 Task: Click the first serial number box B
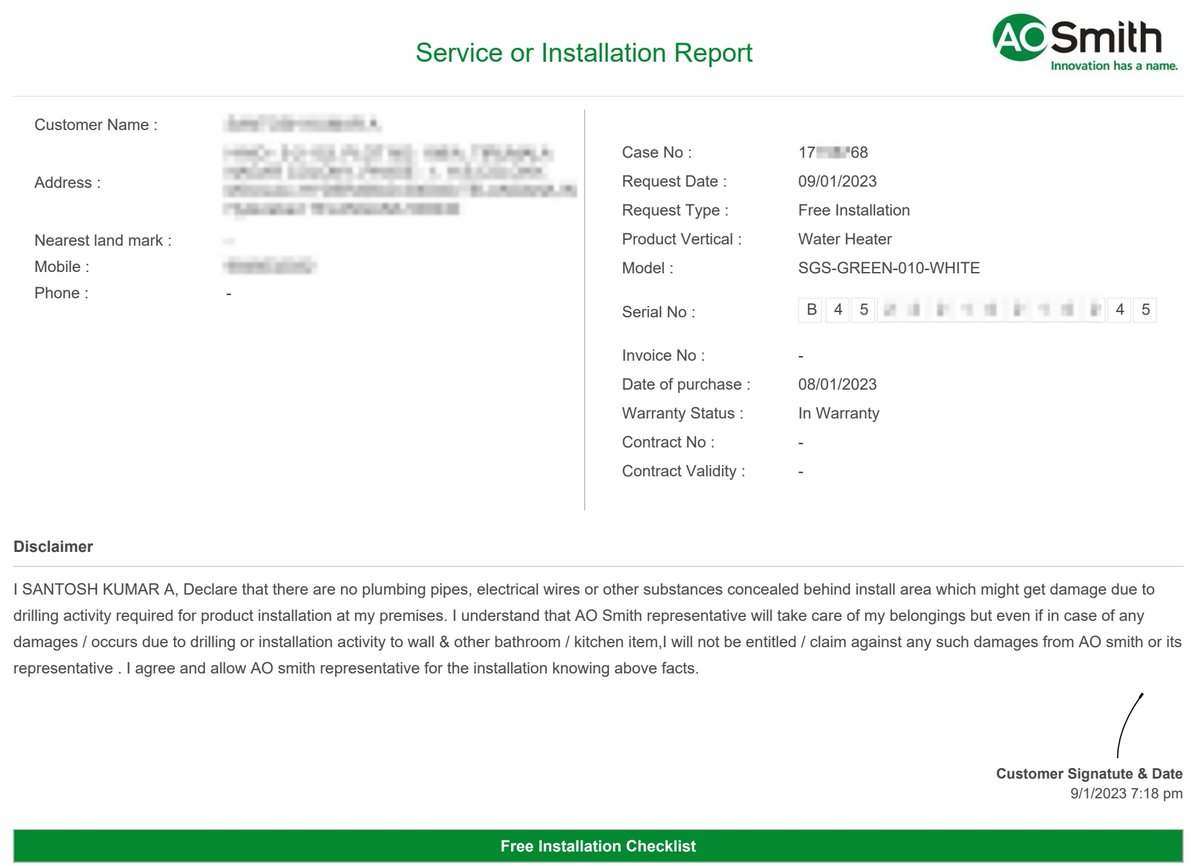[811, 310]
